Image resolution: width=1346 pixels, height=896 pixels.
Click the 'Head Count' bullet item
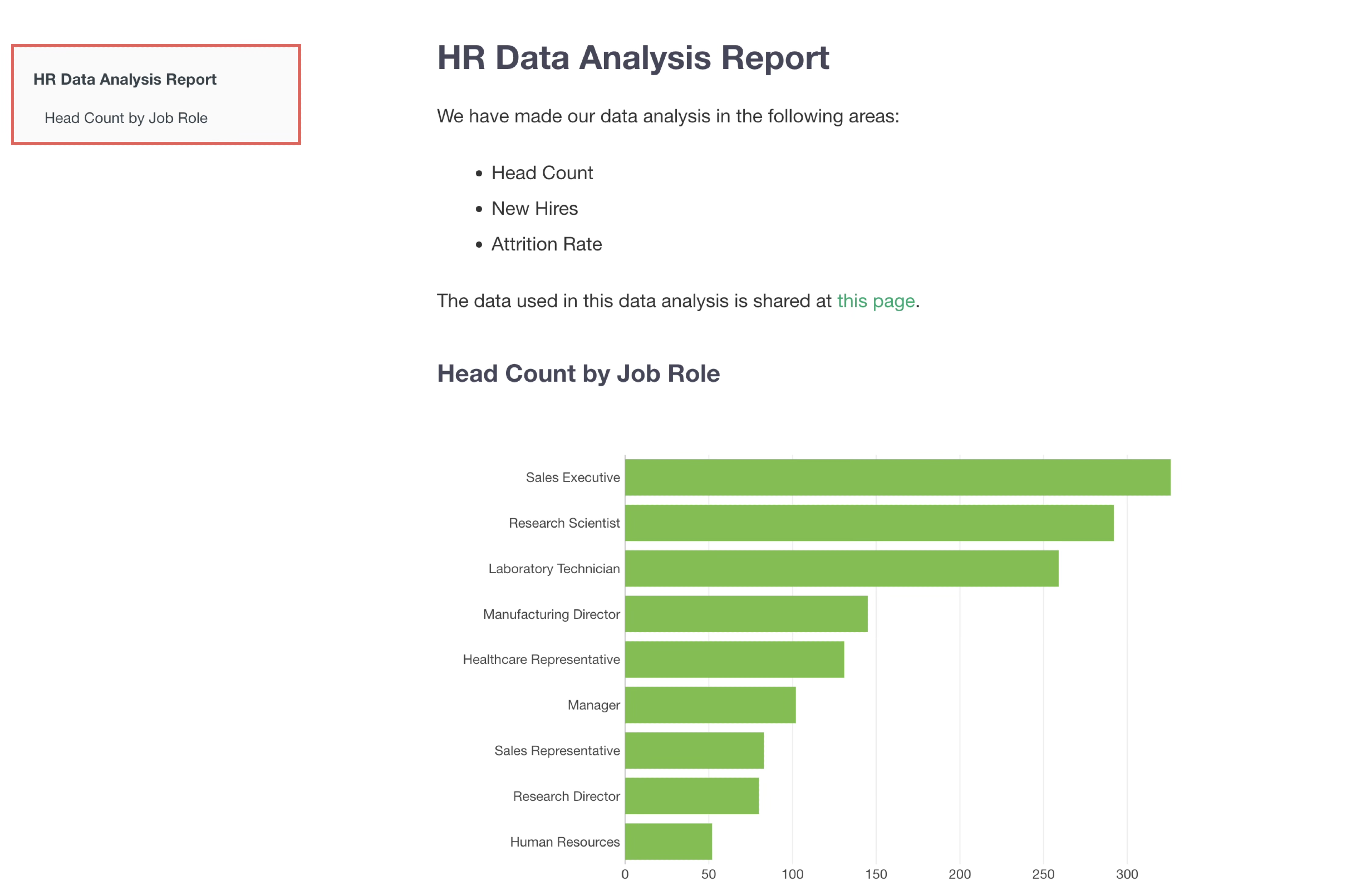[542, 173]
